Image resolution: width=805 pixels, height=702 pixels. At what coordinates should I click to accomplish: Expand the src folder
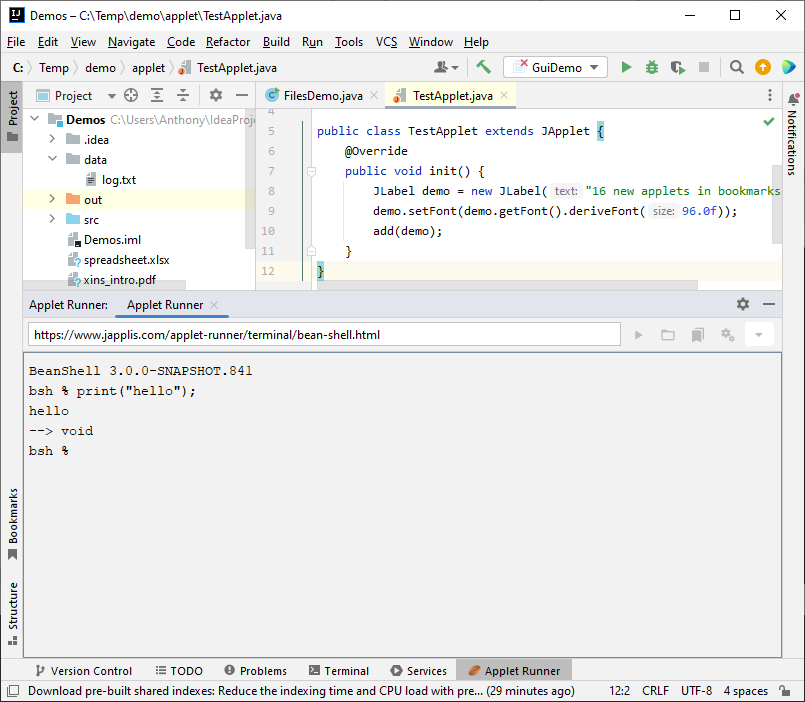tap(52, 219)
